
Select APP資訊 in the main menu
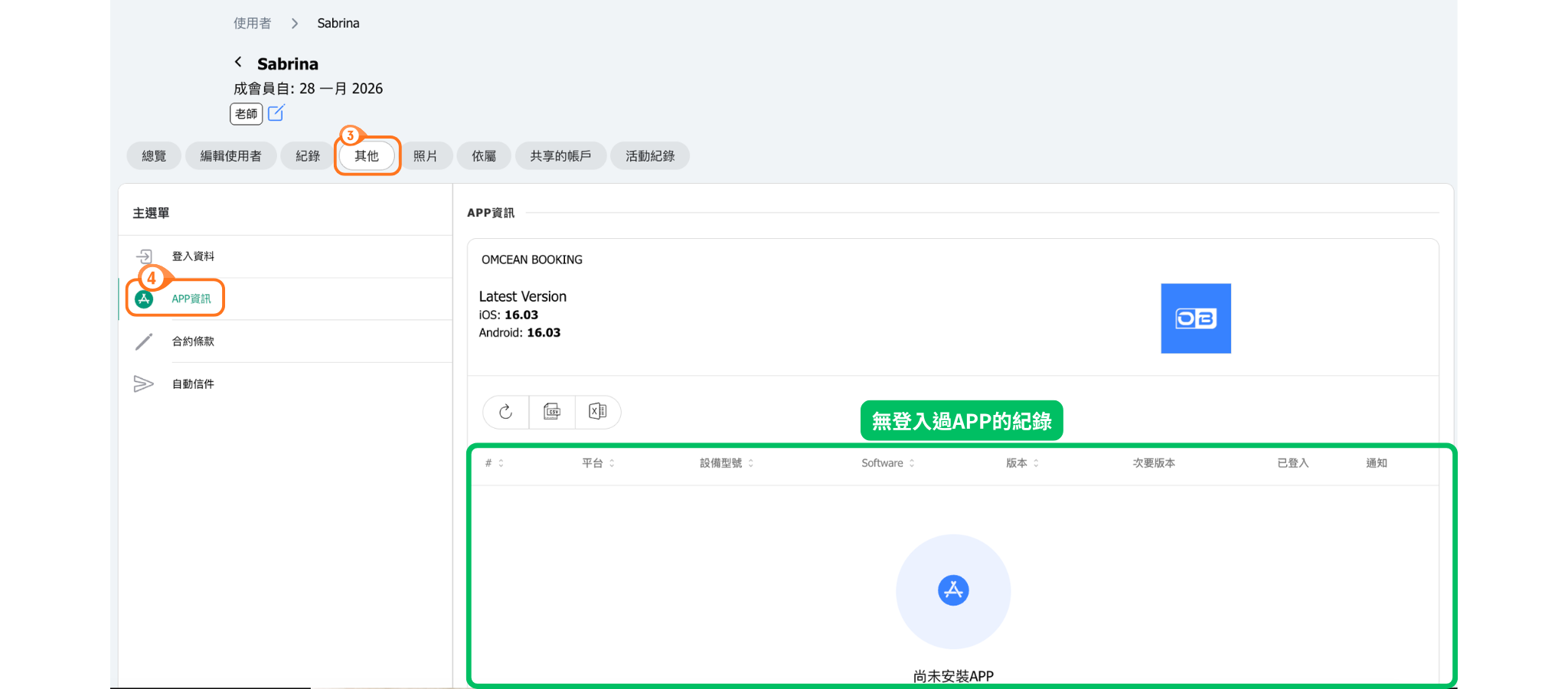point(191,299)
